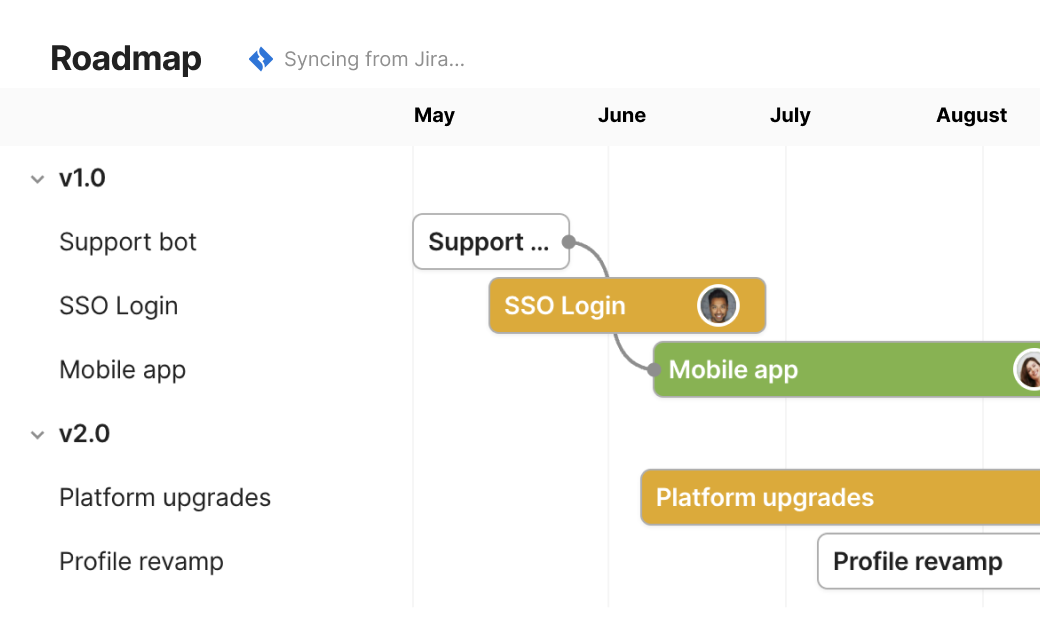Click the Support bot truncated bar
Screen dimensions: 1040x618
pos(490,241)
